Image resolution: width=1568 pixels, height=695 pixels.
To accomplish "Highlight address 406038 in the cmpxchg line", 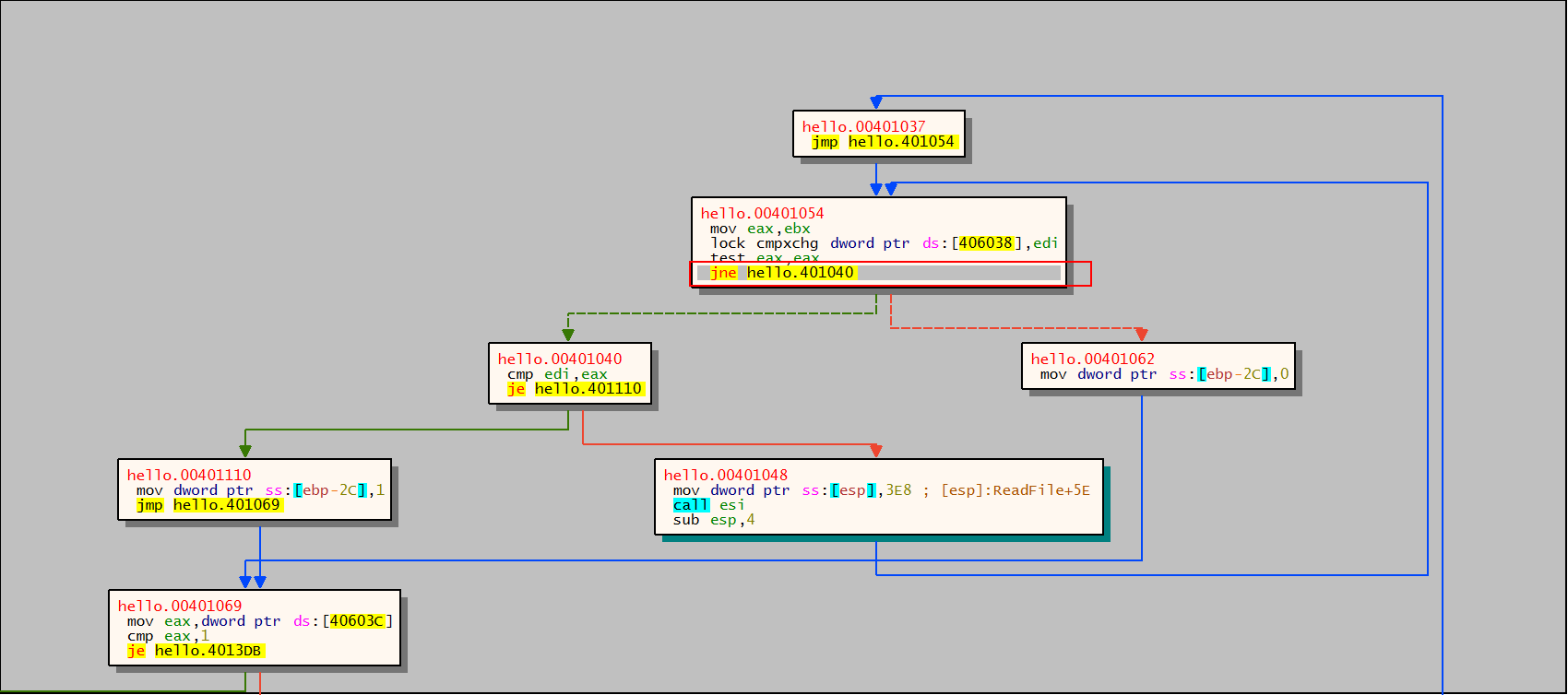I will pyautogui.click(x=985, y=243).
